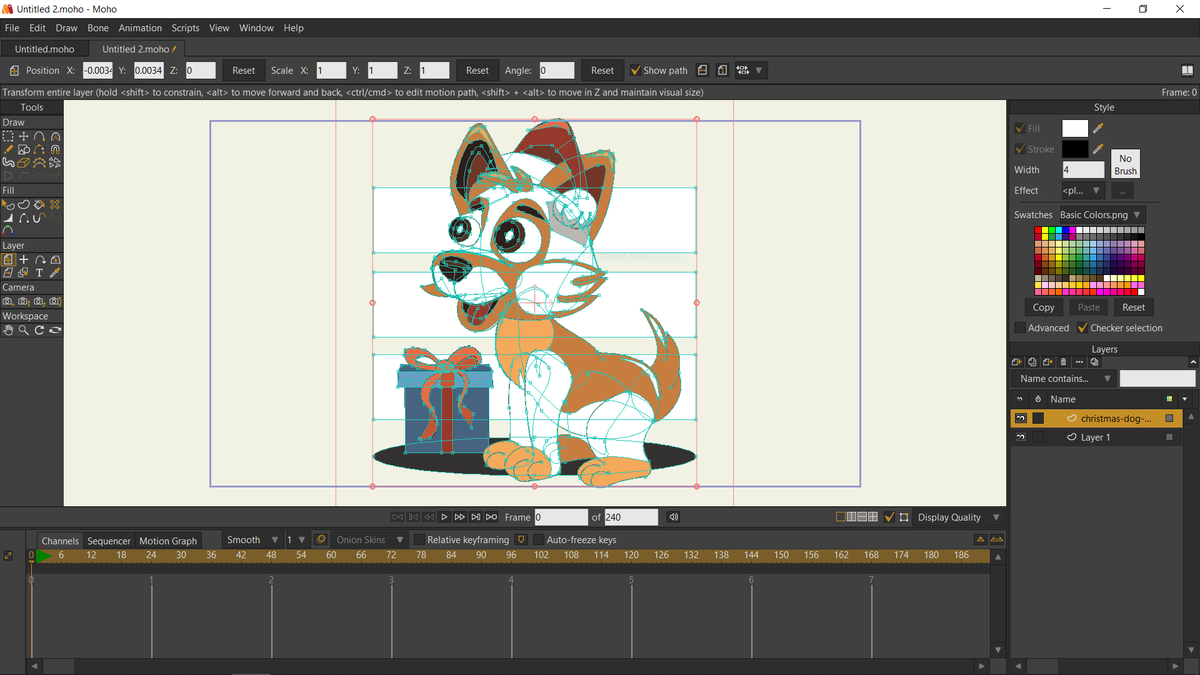Enable Auto-freeze keys checkbox

click(539, 540)
